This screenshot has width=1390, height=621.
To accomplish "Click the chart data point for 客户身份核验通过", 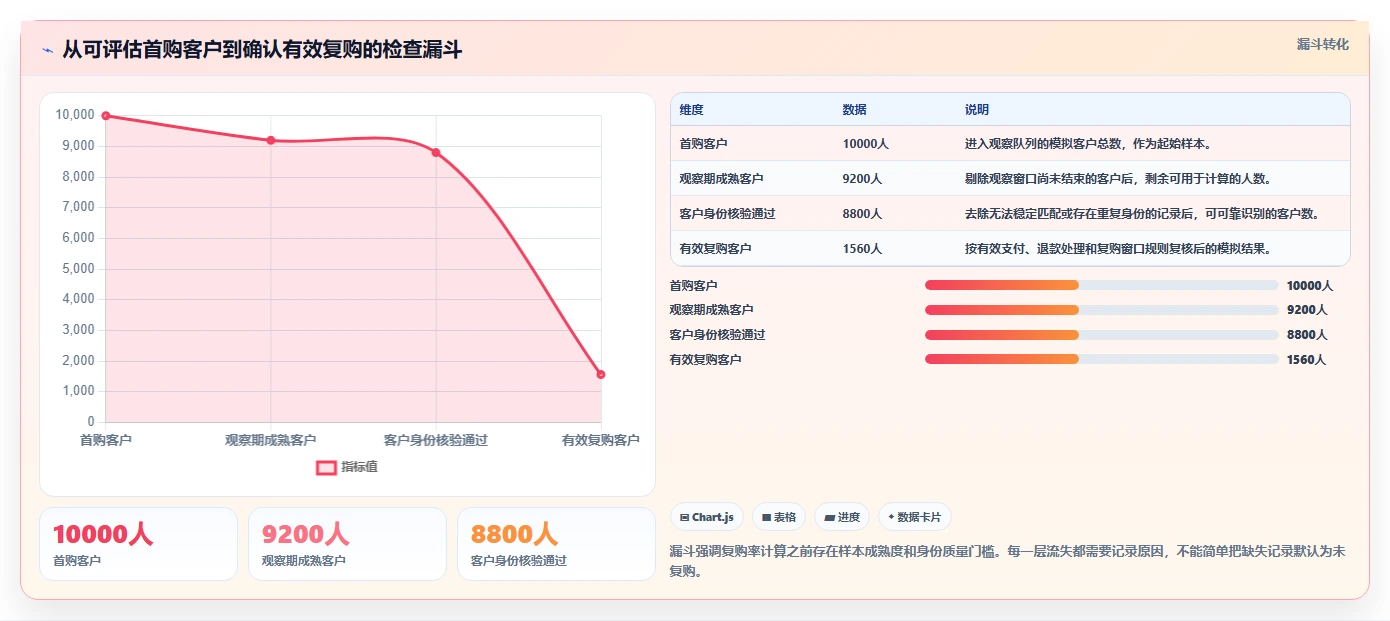I will pos(436,152).
